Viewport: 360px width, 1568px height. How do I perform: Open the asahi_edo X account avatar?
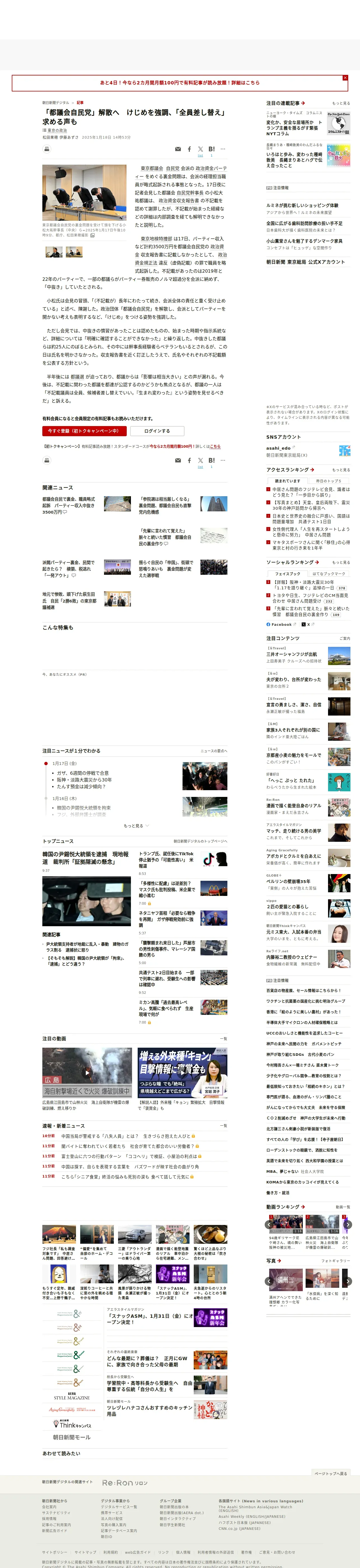345,450
